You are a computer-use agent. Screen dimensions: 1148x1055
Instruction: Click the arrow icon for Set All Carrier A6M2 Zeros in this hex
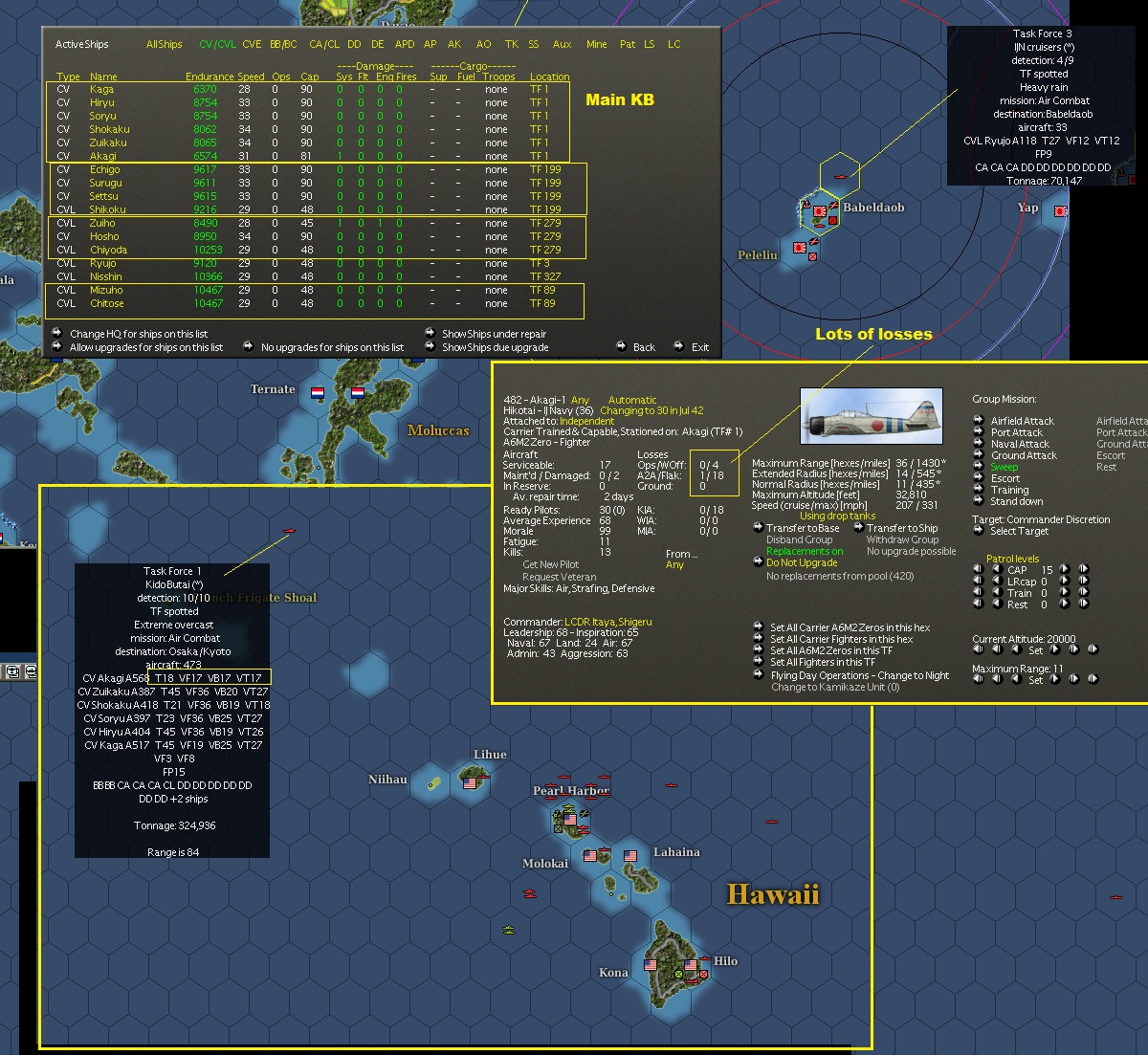pos(759,627)
